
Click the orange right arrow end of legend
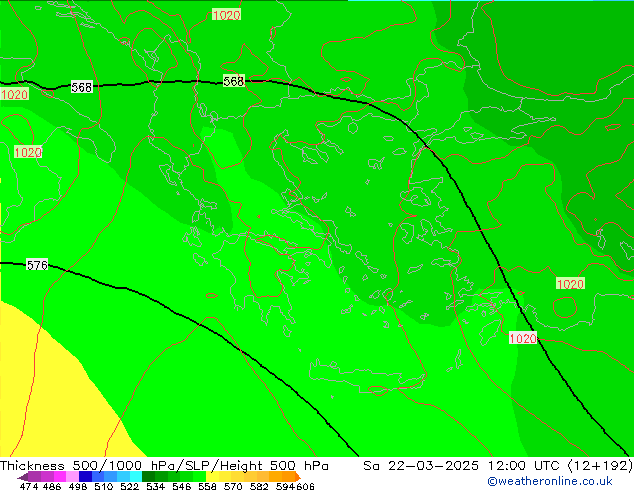coord(298,477)
